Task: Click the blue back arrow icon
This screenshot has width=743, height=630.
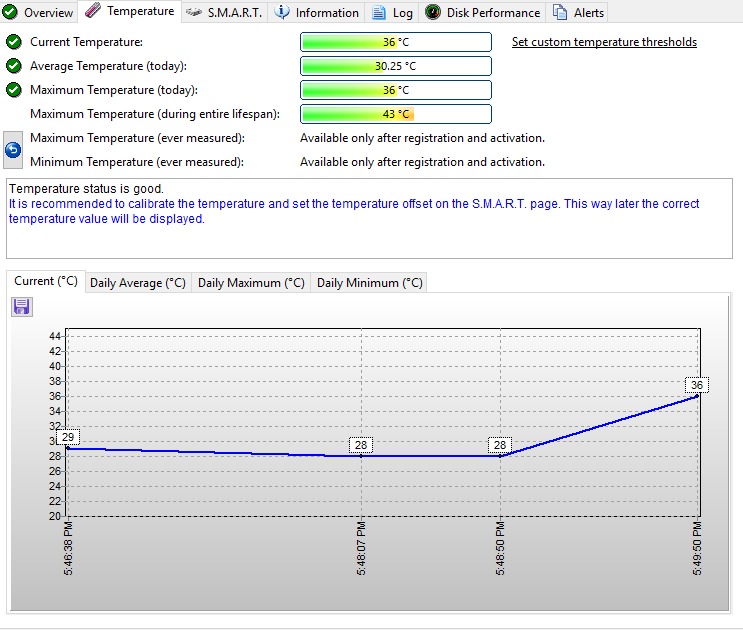Action: click(x=13, y=150)
